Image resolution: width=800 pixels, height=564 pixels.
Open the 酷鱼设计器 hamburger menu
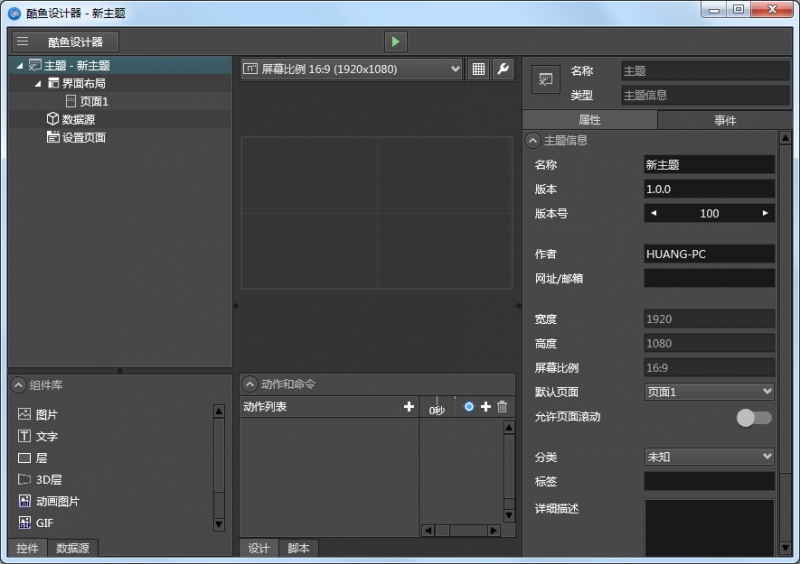(x=22, y=42)
